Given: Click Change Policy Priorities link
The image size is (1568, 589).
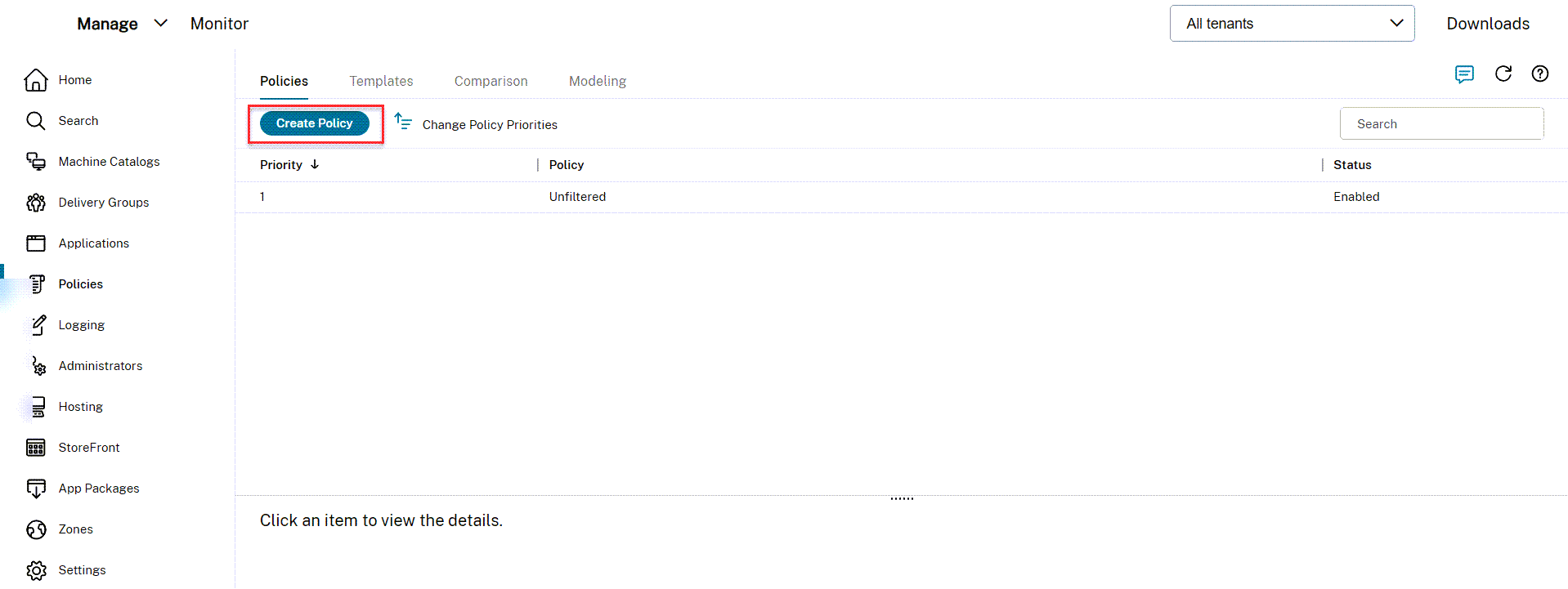Looking at the screenshot, I should (x=490, y=124).
